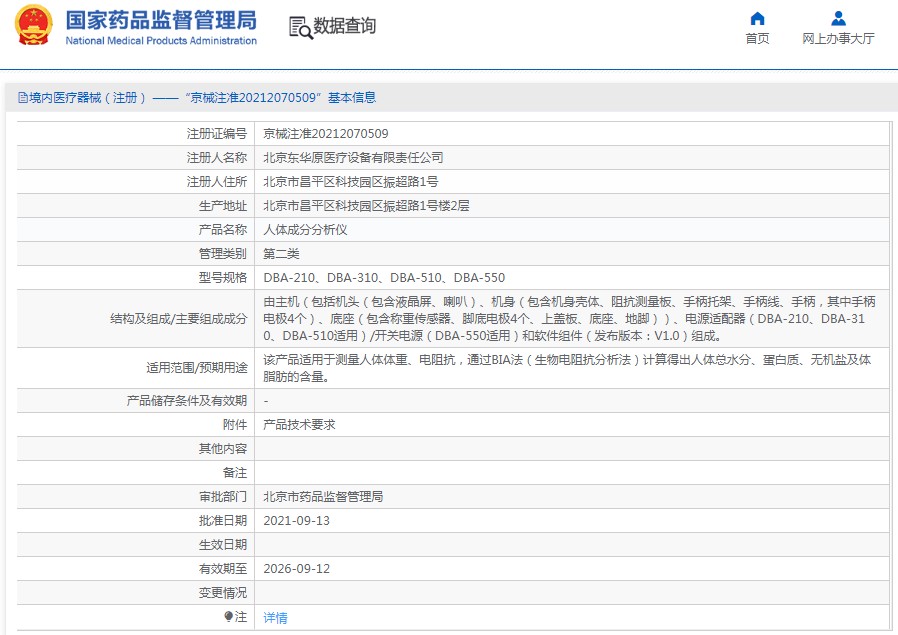The image size is (898, 635).
Task: Click the 网上办事大厅 user icon
Action: [x=838, y=18]
